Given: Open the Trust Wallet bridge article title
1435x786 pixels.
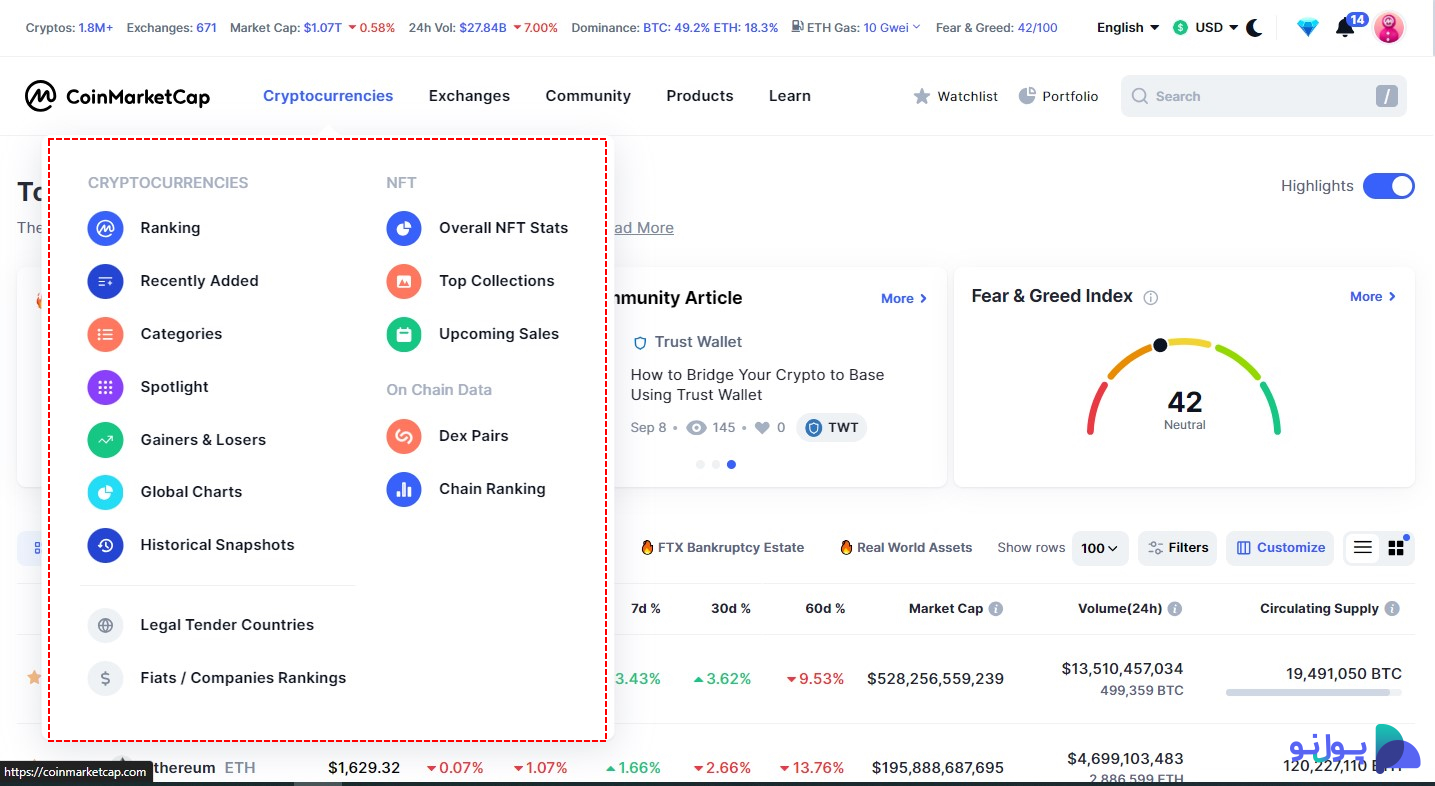Looking at the screenshot, I should [757, 385].
